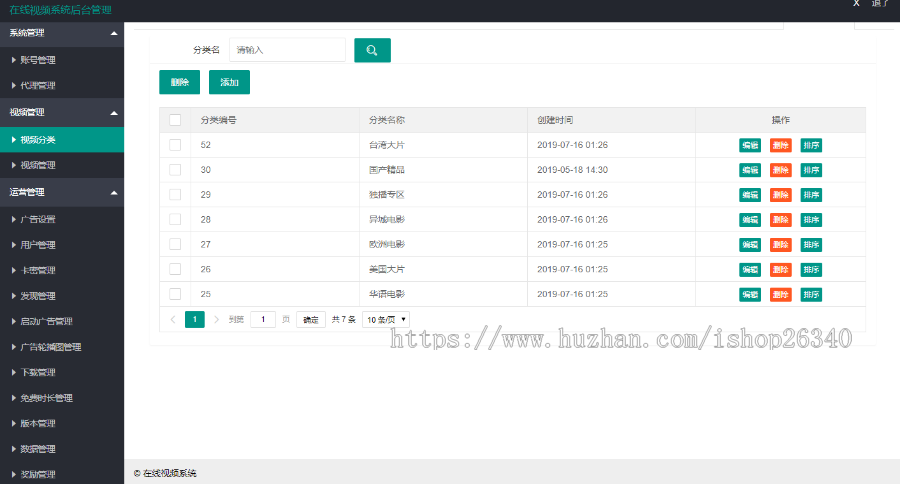This screenshot has width=900, height=484.
Task: Click 排序 for row 26
Action: (811, 269)
